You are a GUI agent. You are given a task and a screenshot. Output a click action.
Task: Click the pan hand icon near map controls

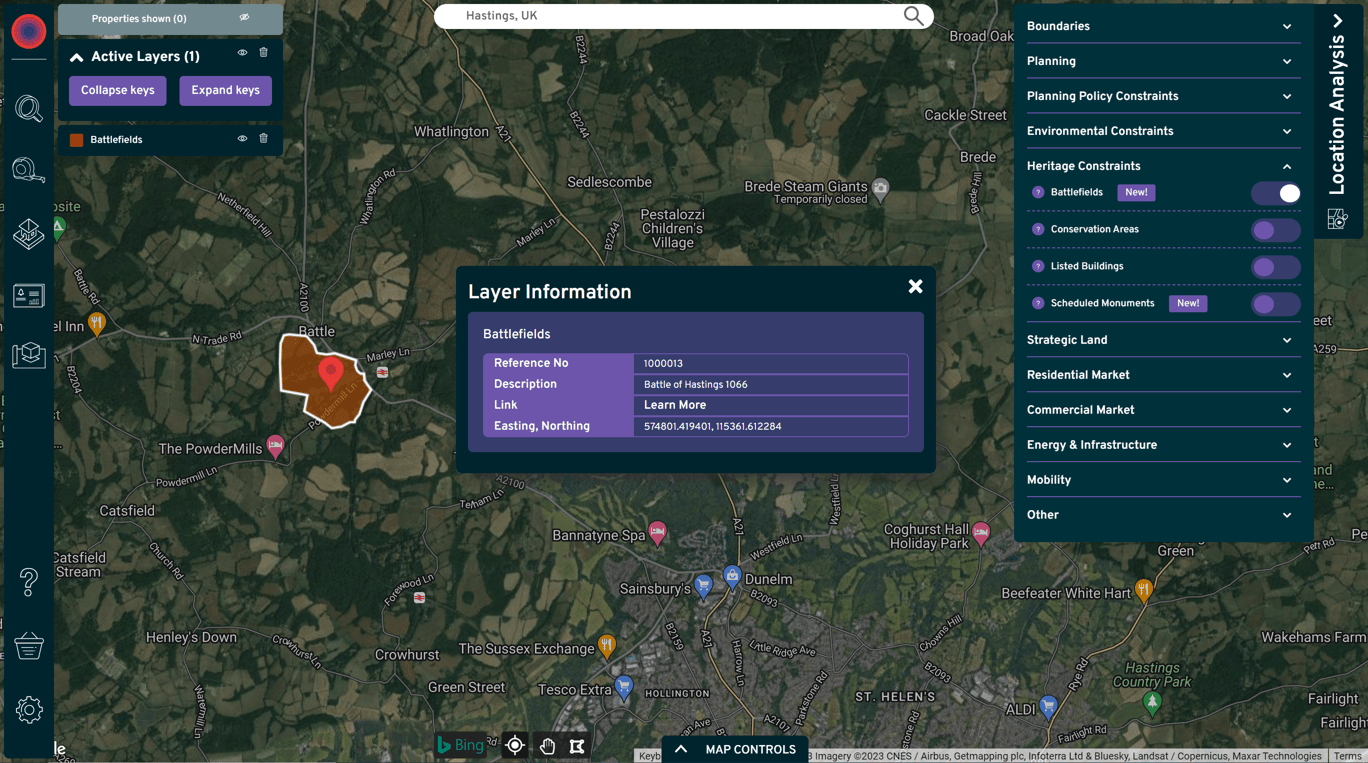(x=546, y=745)
